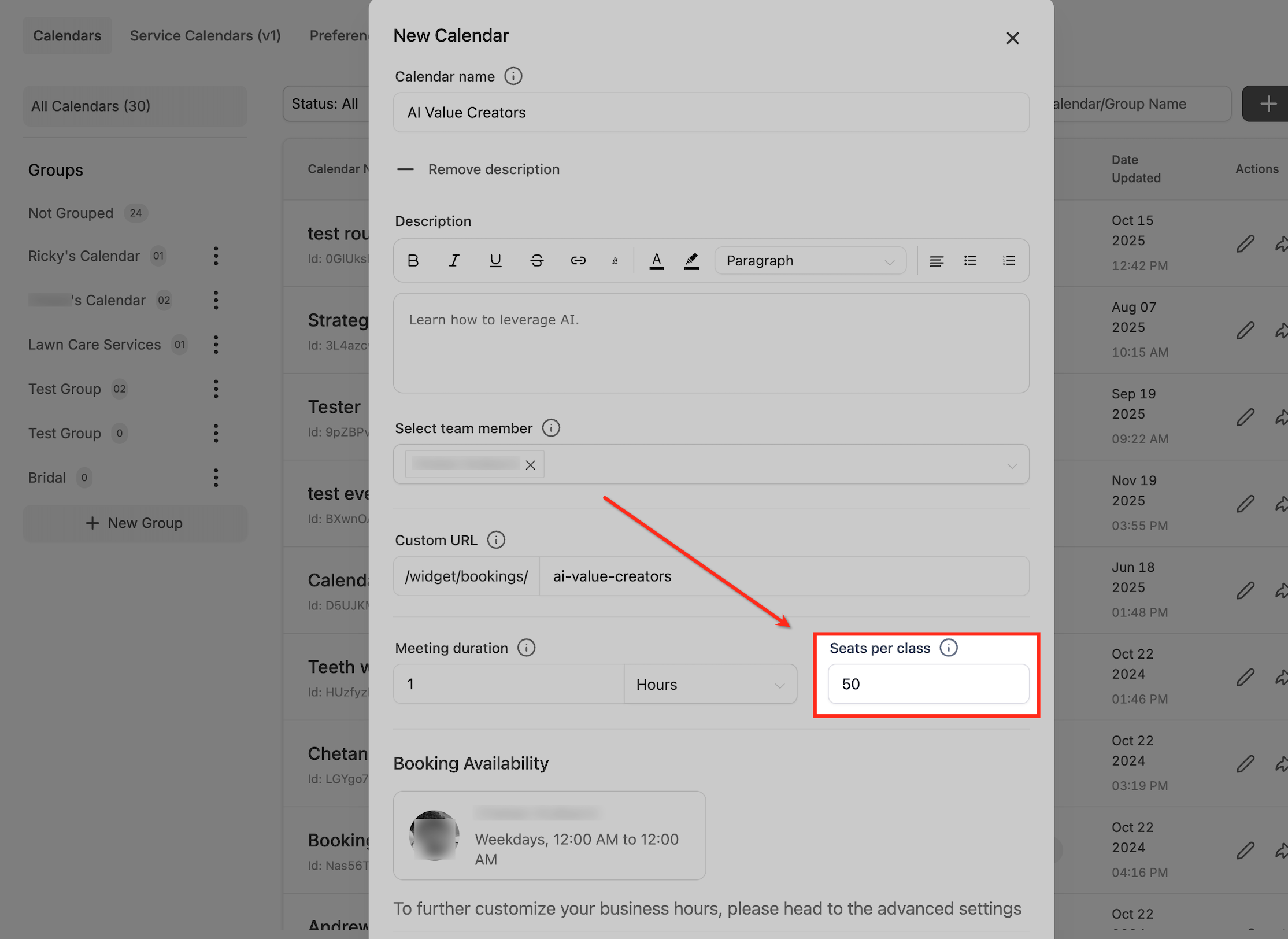This screenshot has height=939, width=1288.
Task: Click the underline formatting icon
Action: click(x=495, y=261)
